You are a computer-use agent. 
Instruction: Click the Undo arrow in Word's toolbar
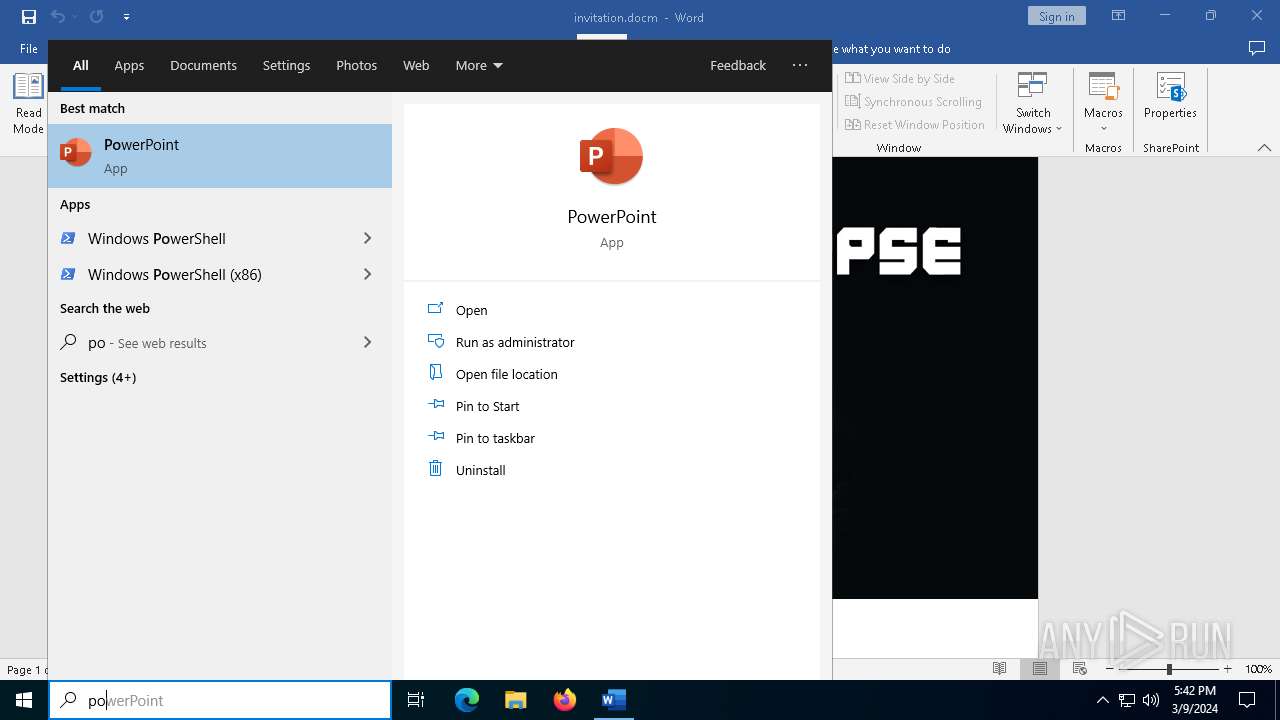57,16
